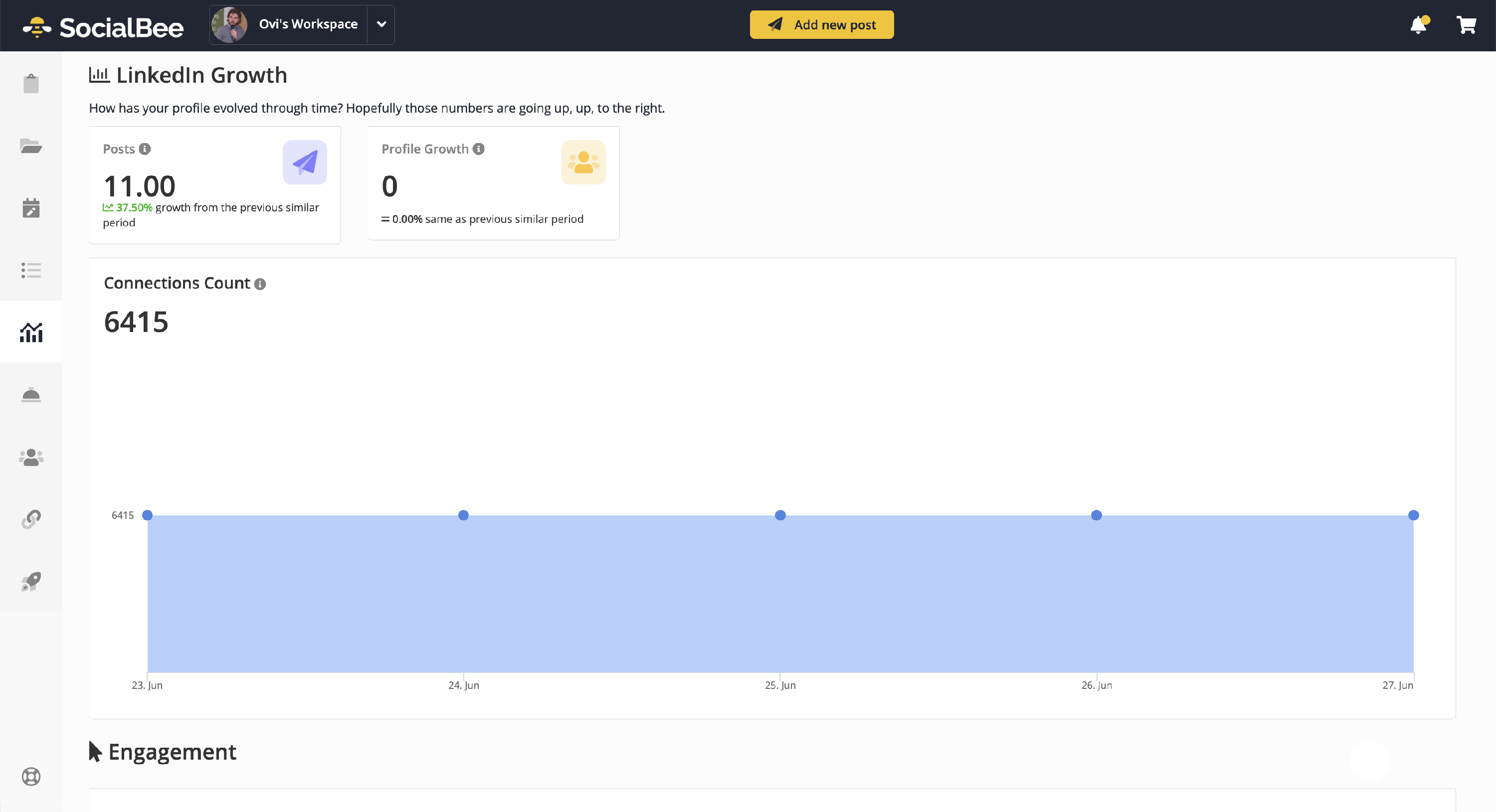Click the SocialBee logo
The width and height of the screenshot is (1496, 812).
[x=103, y=27]
